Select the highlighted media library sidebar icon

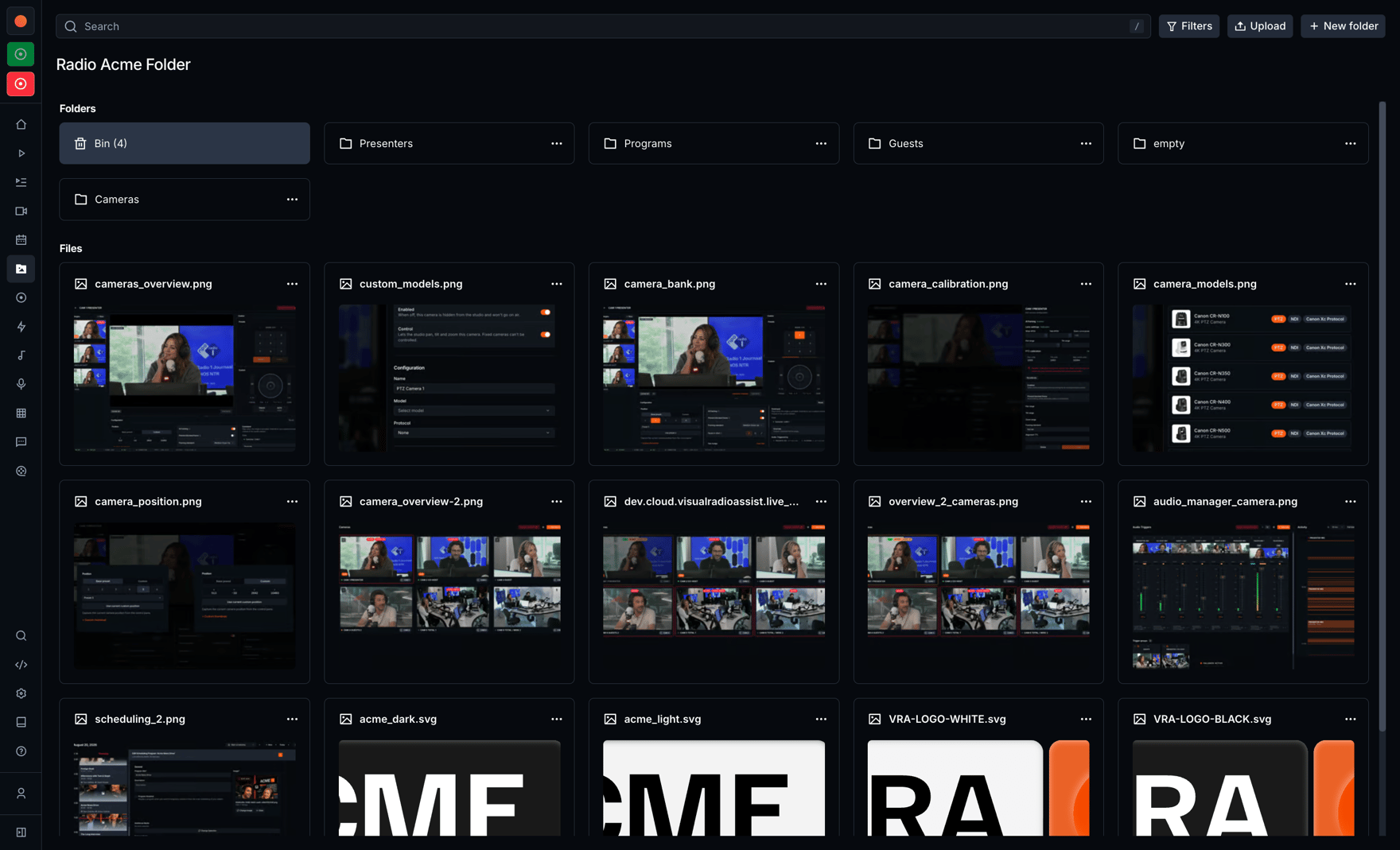21,269
